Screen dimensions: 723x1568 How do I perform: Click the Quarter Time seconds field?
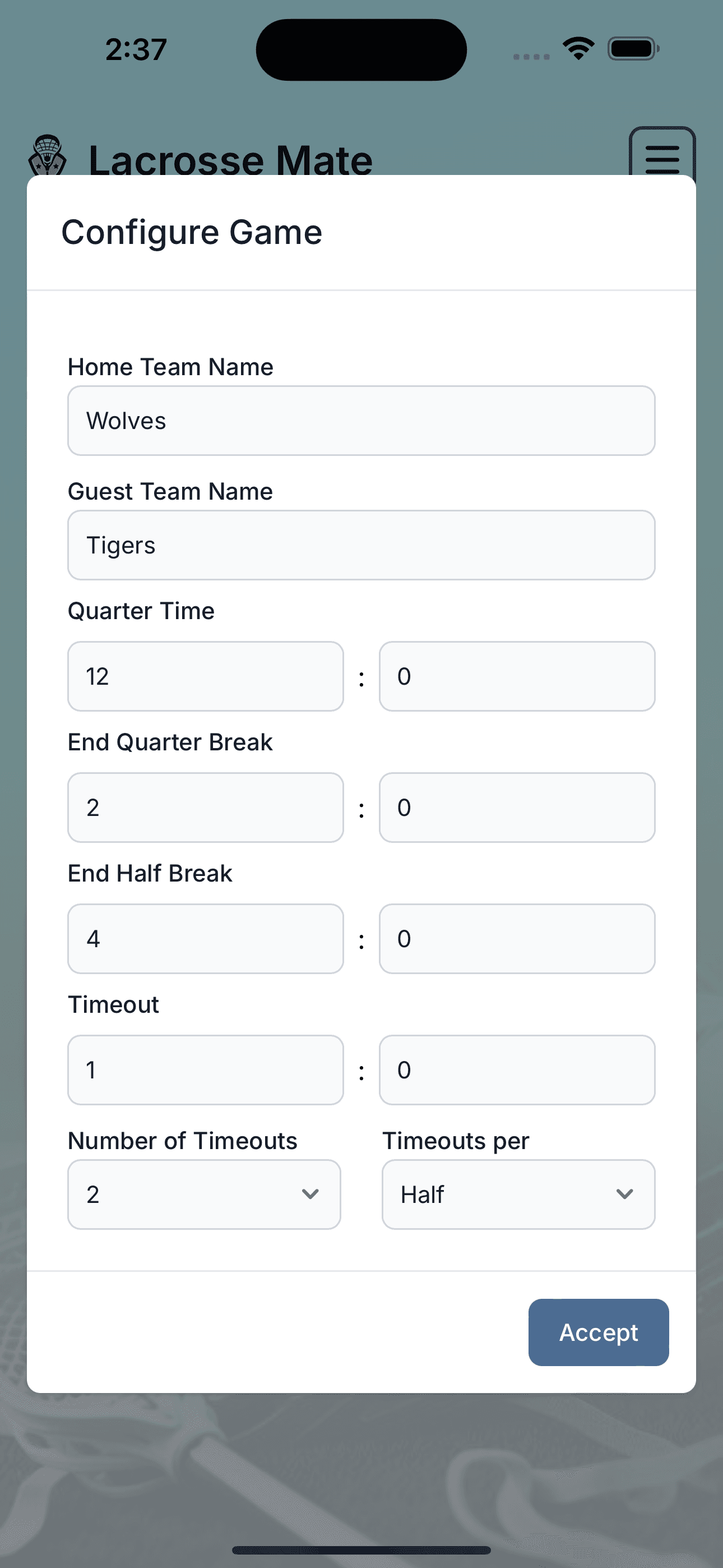click(x=517, y=676)
